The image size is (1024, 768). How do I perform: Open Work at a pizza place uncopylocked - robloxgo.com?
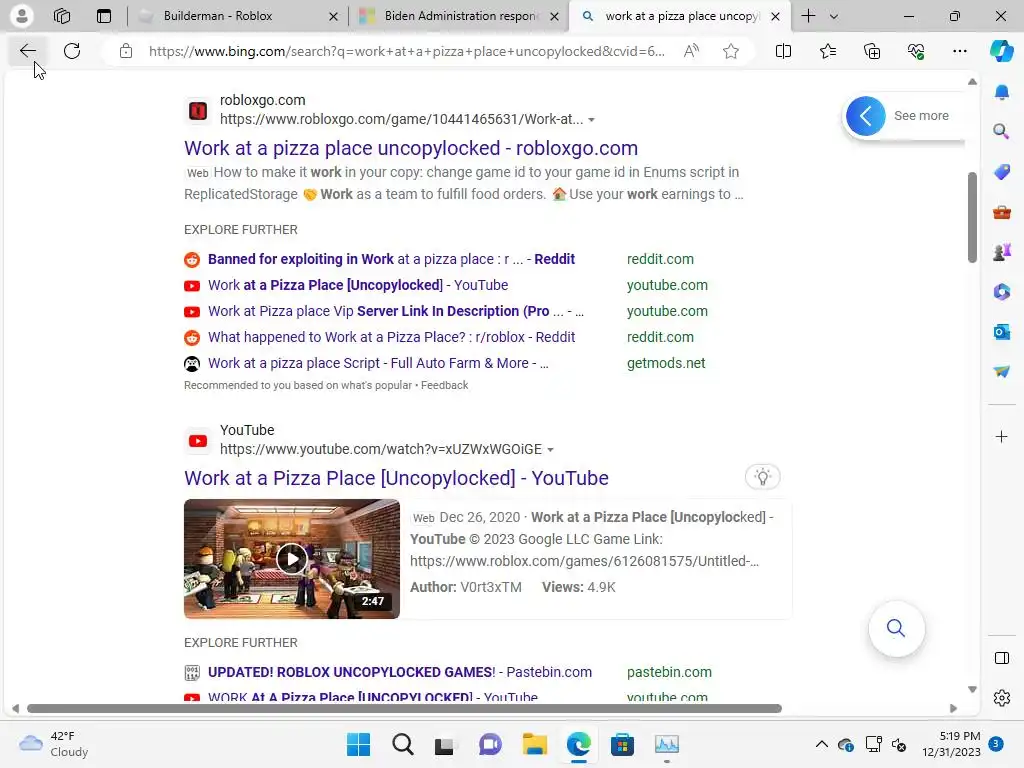point(411,148)
